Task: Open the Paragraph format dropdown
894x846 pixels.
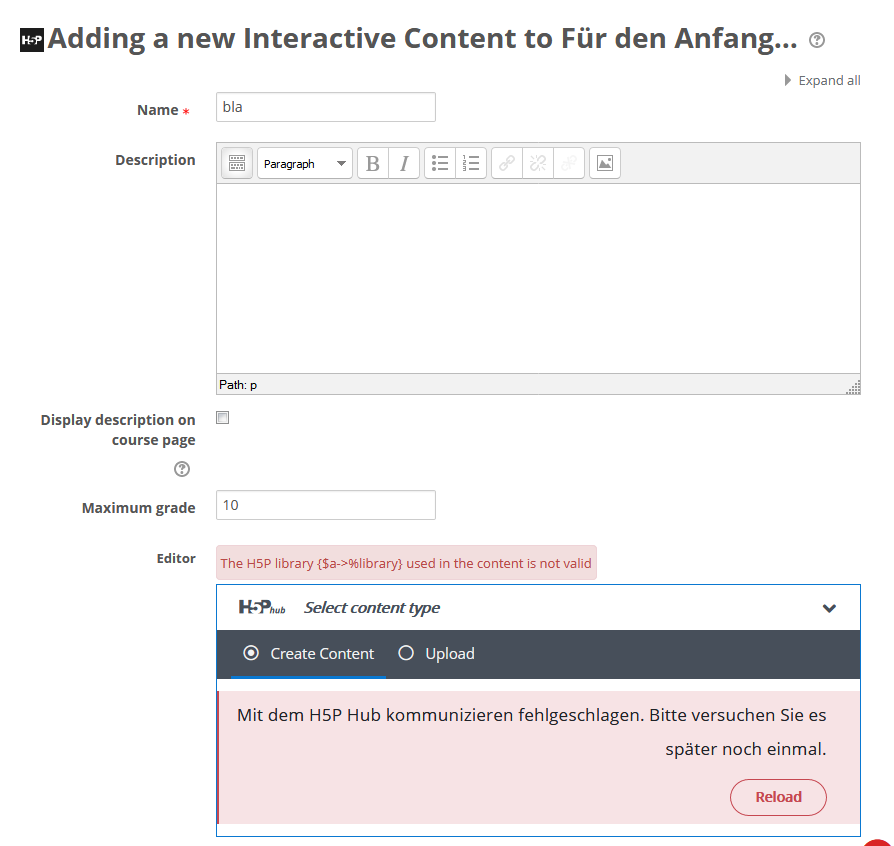Action: tap(305, 163)
